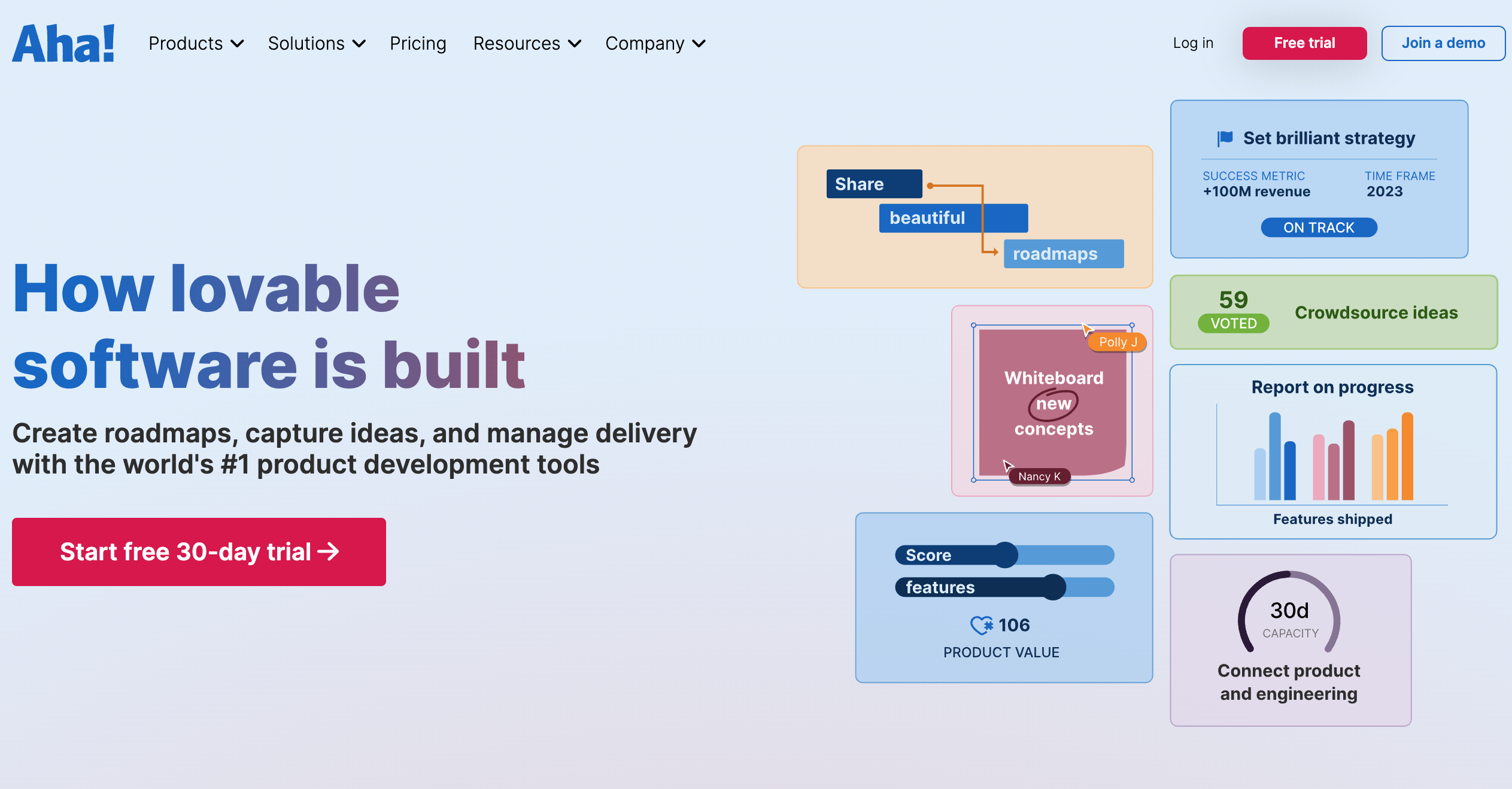Click the Whiteboard new concepts sticky note
The height and width of the screenshot is (789, 1512).
[1053, 402]
